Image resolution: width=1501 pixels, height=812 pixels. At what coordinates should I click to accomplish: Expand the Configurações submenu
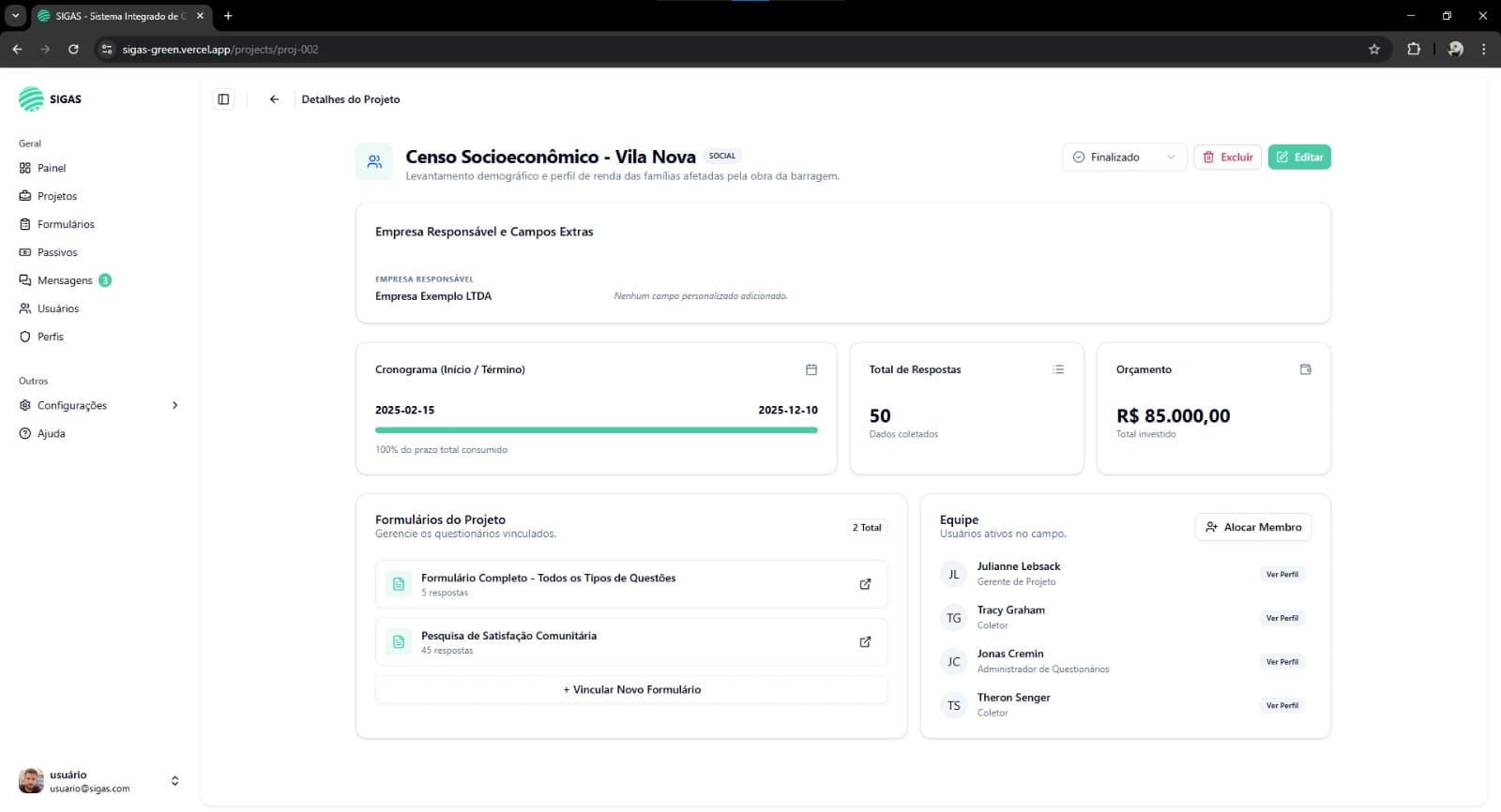pos(174,405)
